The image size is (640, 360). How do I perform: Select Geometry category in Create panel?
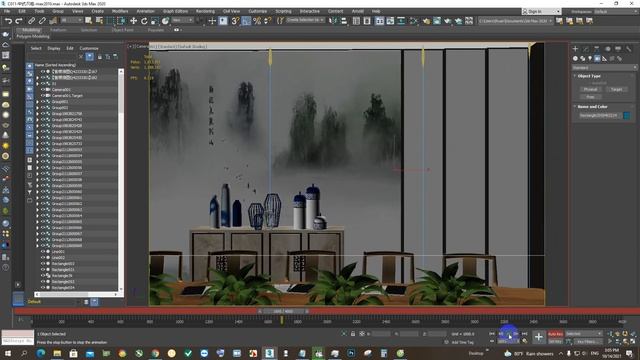click(x=575, y=59)
